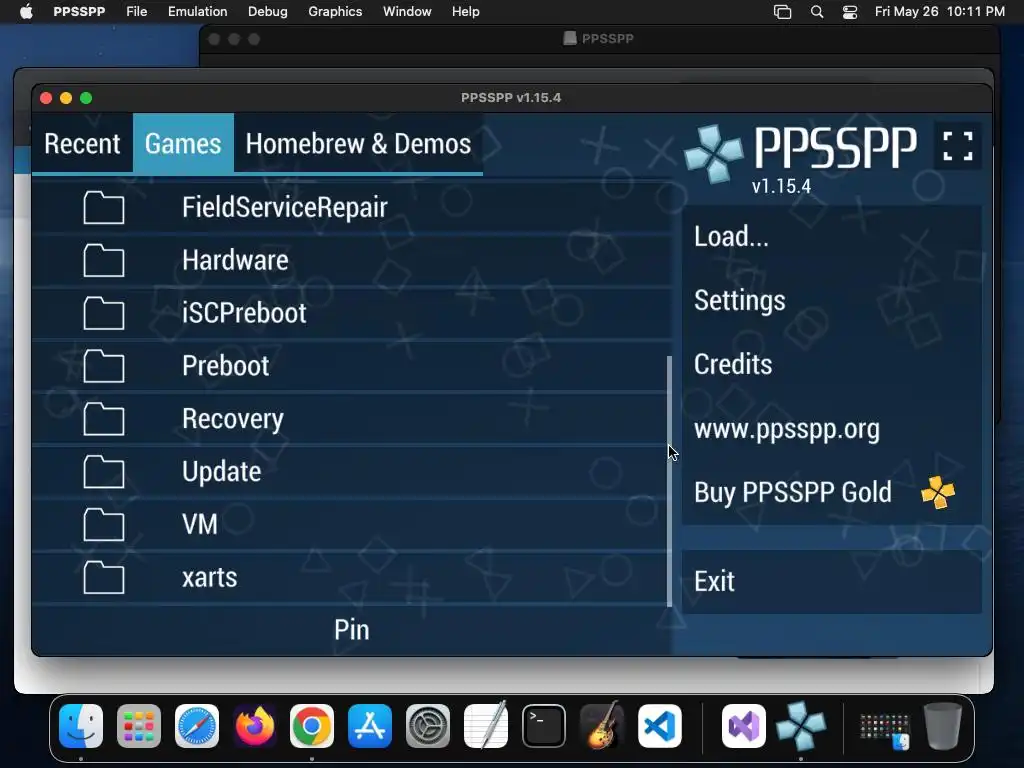Switch to the Homebrew & Demos tab
Image resolution: width=1024 pixels, height=768 pixels.
click(359, 144)
